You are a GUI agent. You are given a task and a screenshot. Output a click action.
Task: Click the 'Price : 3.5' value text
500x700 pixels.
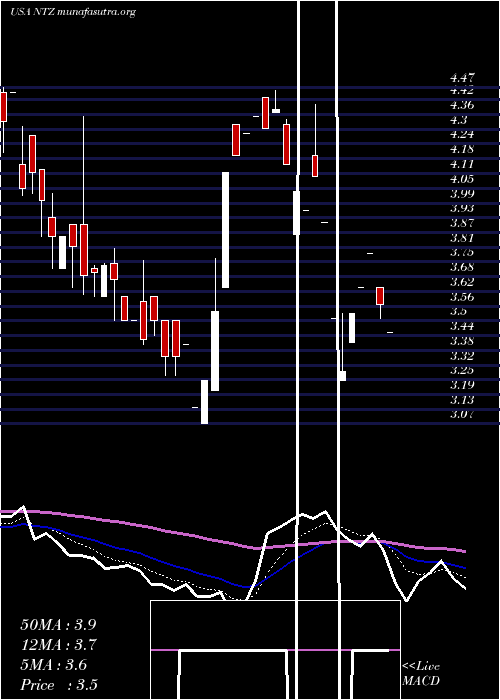(59, 685)
